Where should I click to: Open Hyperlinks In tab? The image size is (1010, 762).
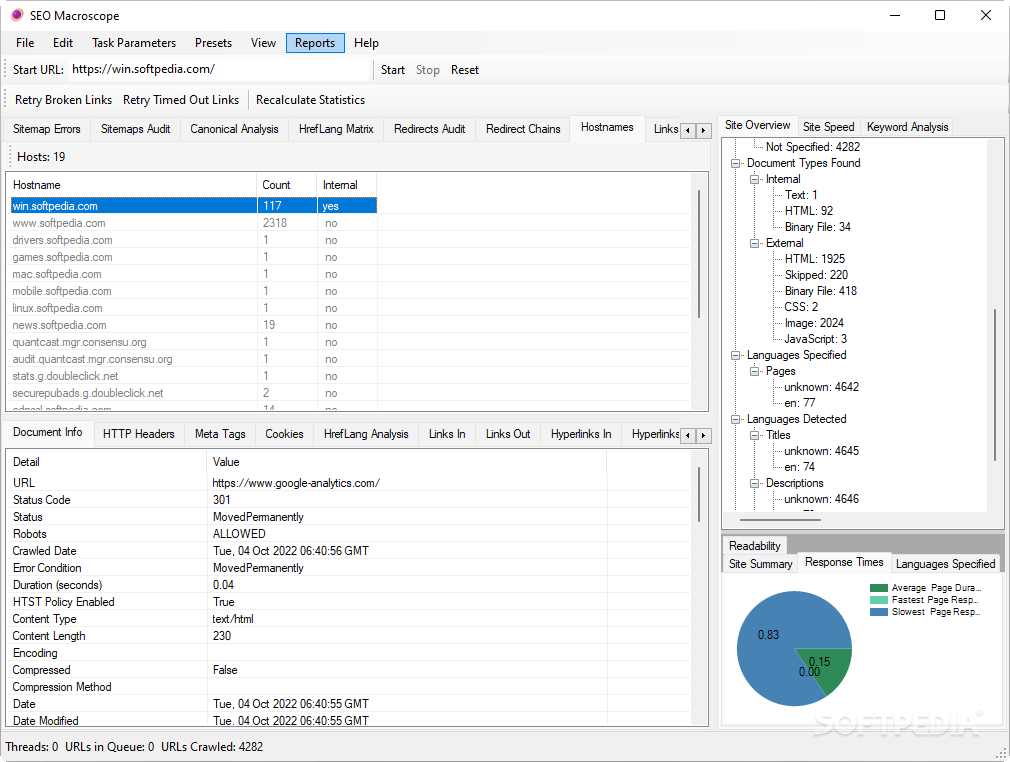click(581, 434)
